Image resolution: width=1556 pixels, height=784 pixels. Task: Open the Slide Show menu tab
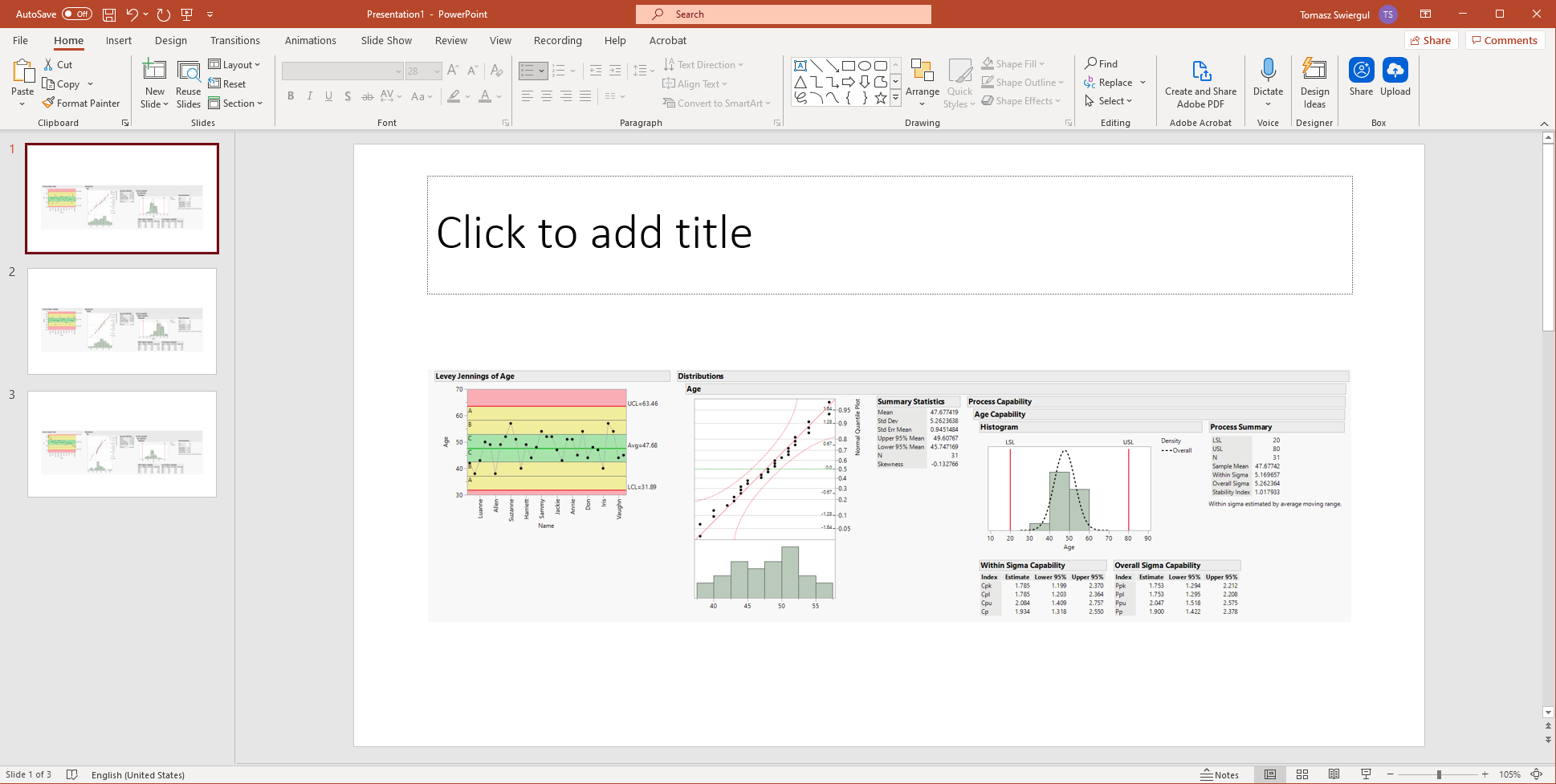coord(385,40)
